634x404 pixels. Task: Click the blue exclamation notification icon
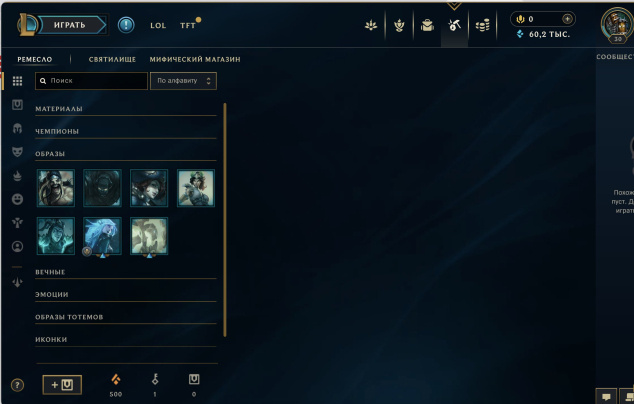point(126,25)
